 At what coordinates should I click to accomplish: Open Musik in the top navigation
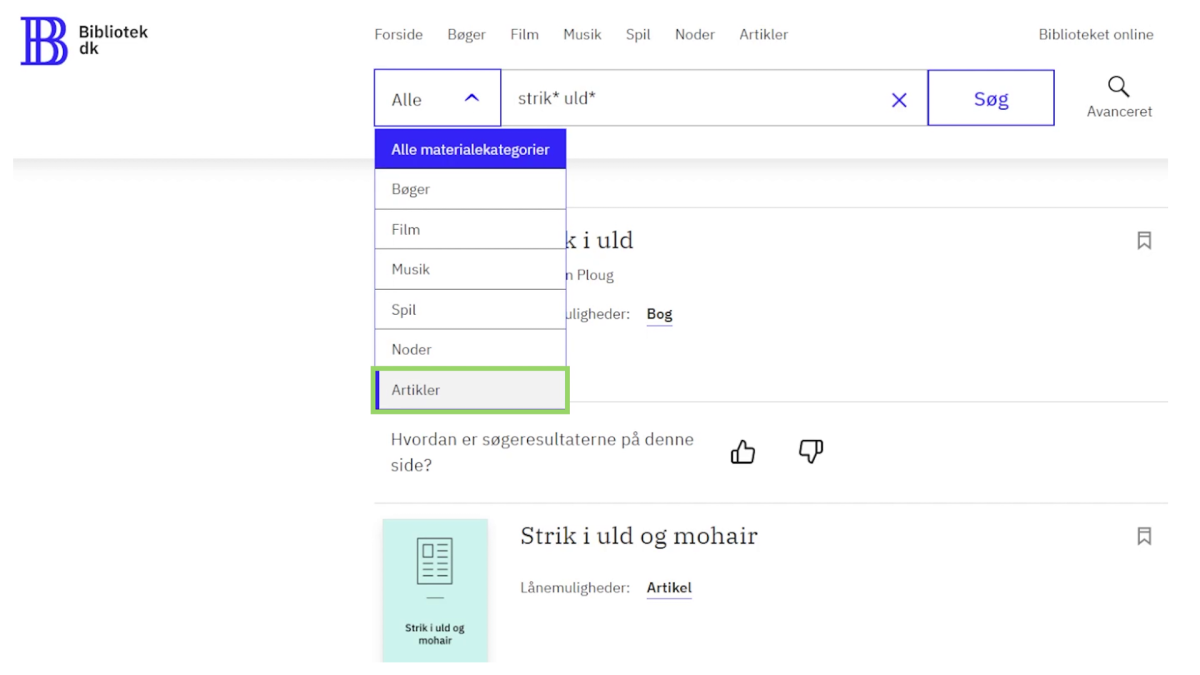click(x=582, y=34)
